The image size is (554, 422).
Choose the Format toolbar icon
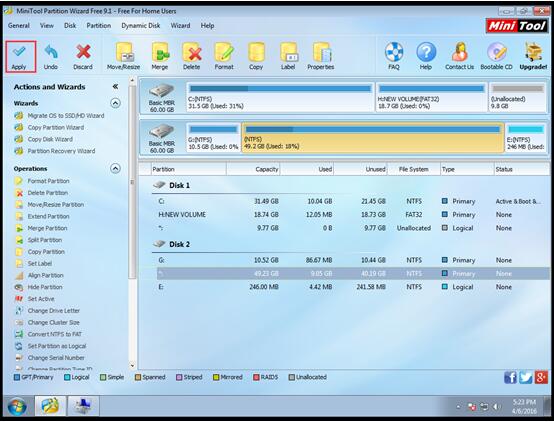pos(224,57)
